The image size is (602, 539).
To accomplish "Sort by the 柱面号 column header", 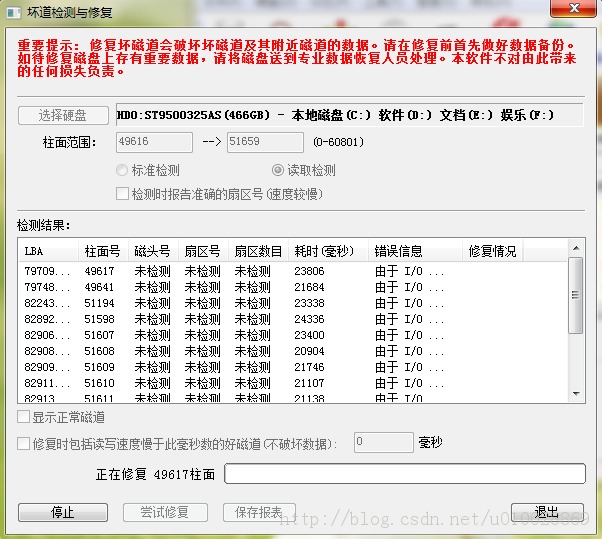I will click(103, 251).
